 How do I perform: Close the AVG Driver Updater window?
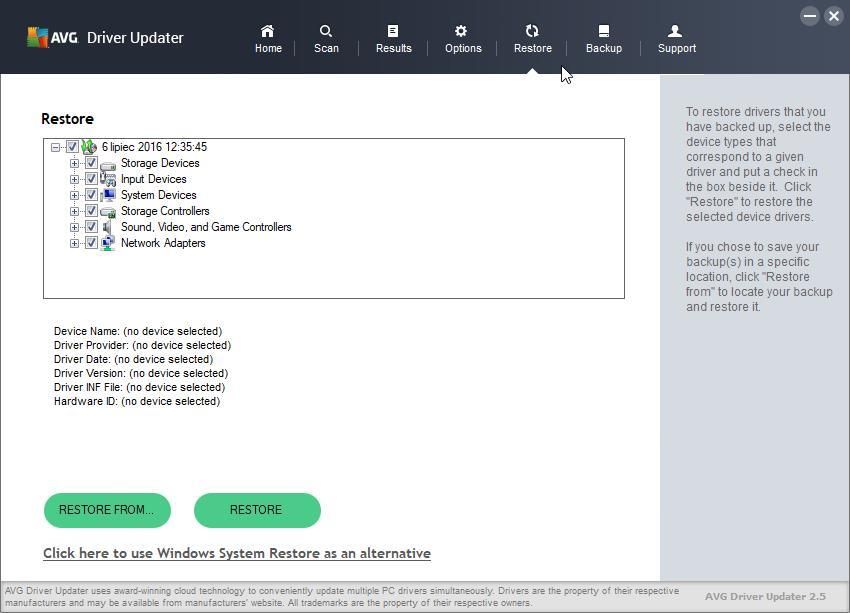pos(834,16)
